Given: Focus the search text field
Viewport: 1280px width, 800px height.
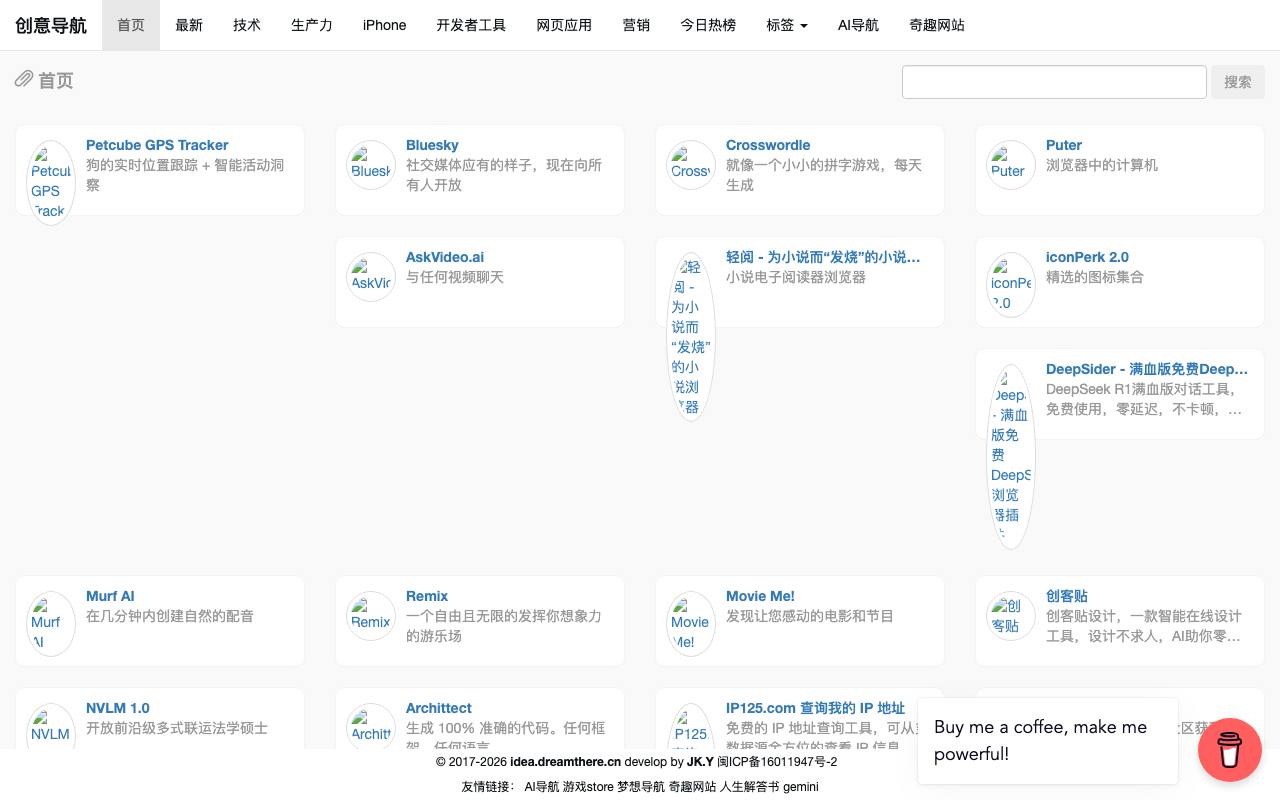Looking at the screenshot, I should point(1054,82).
